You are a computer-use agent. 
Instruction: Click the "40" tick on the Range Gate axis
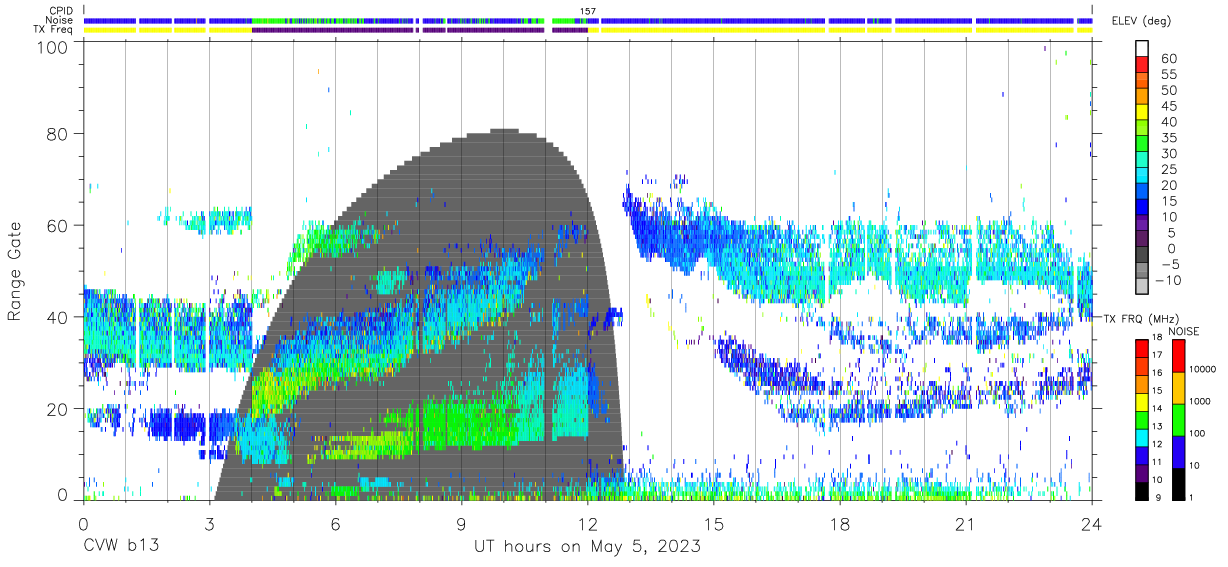(x=57, y=316)
